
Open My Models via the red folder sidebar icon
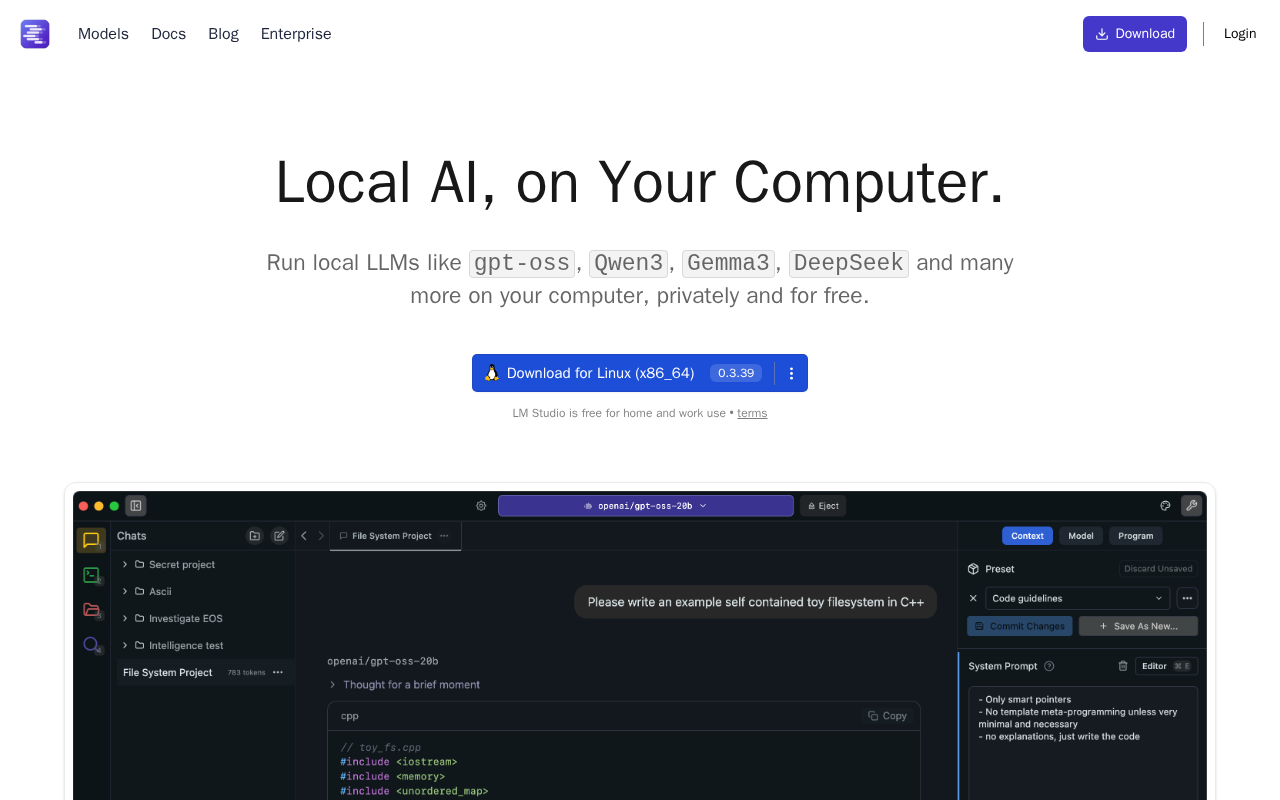coord(91,610)
